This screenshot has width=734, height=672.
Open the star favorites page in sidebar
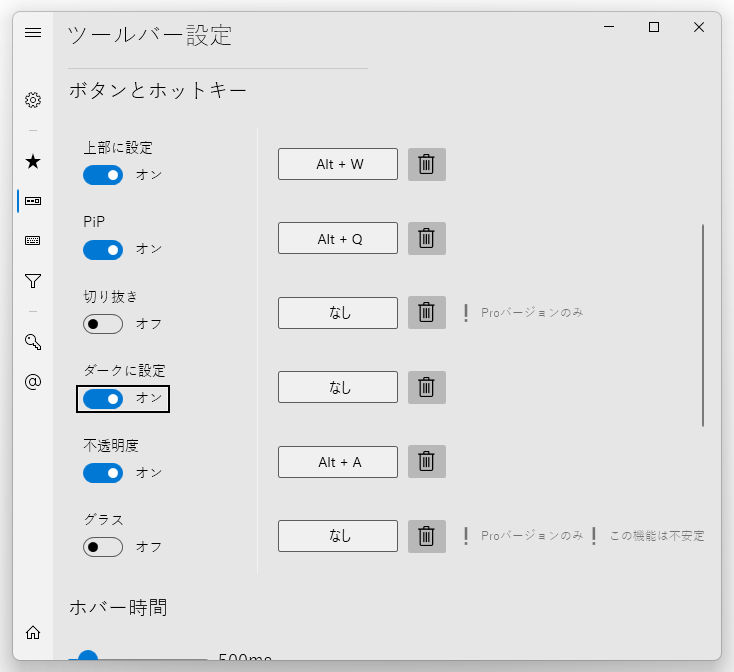33,161
